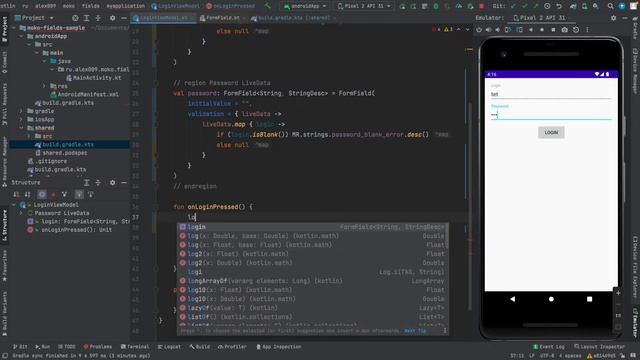Click the green hammer Make Project icon

268,6
